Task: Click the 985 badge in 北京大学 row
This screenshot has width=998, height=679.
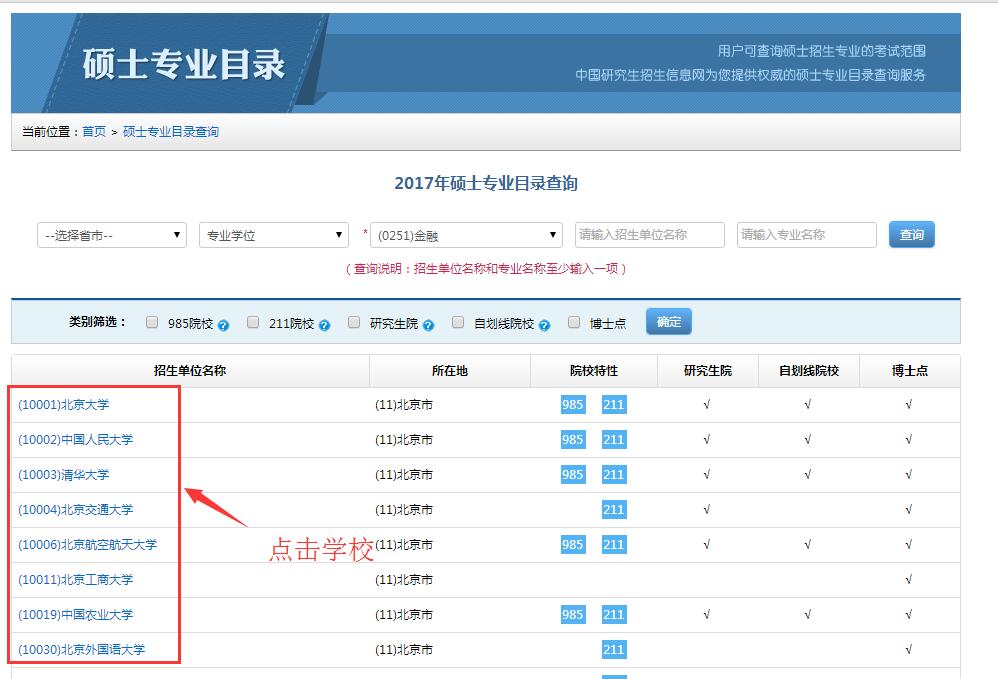Action: (x=573, y=405)
